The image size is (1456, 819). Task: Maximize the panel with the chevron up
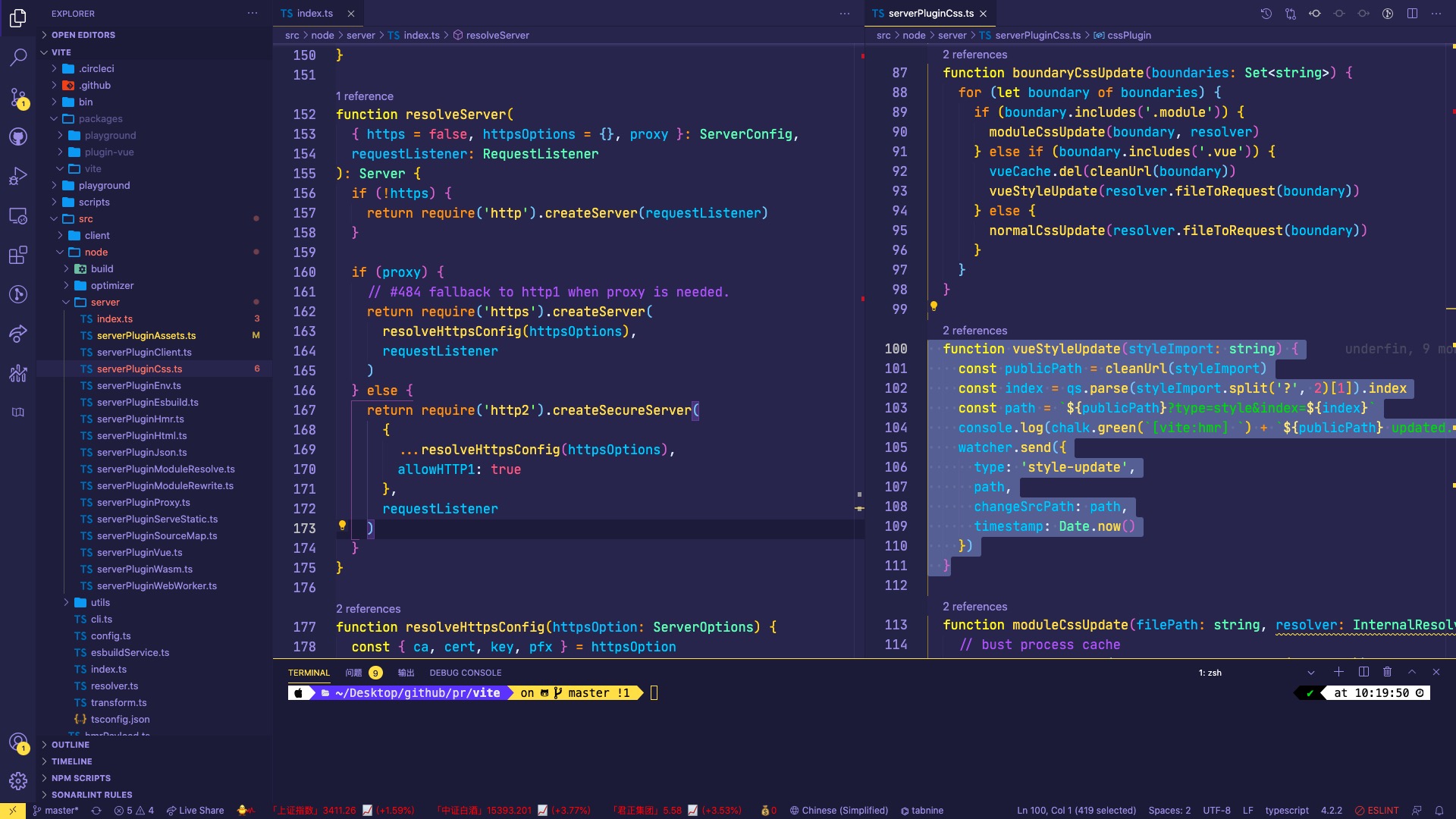point(1412,672)
